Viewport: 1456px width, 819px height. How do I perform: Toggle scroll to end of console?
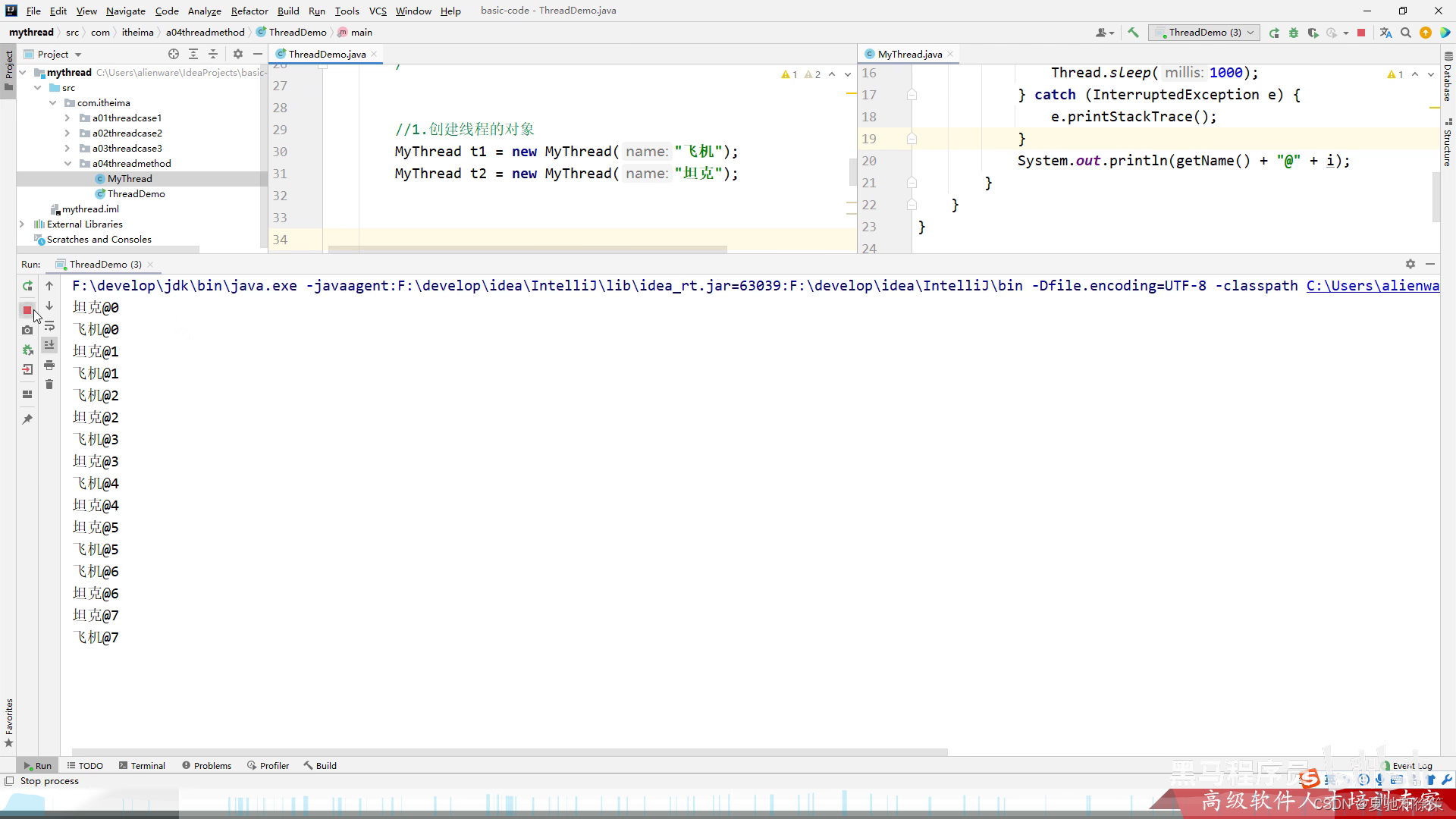click(x=49, y=345)
